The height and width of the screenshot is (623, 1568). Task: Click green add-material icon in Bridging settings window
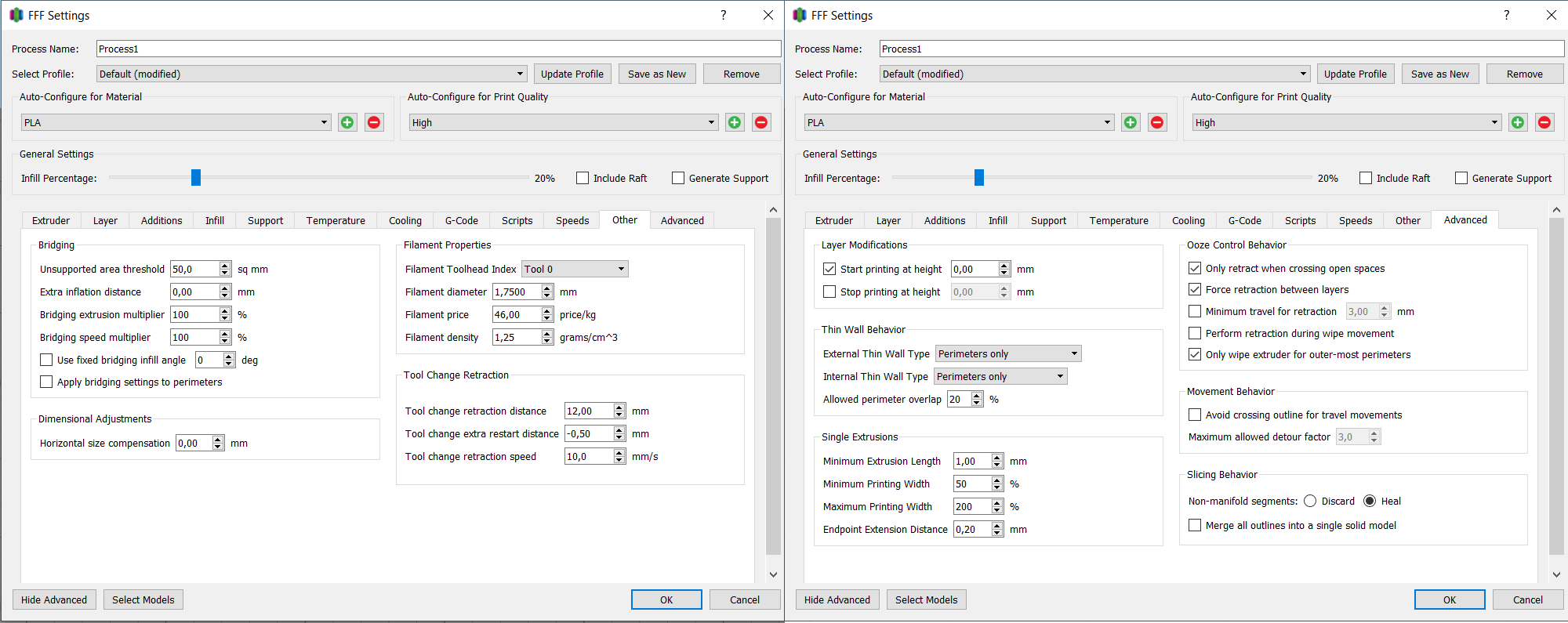[347, 122]
